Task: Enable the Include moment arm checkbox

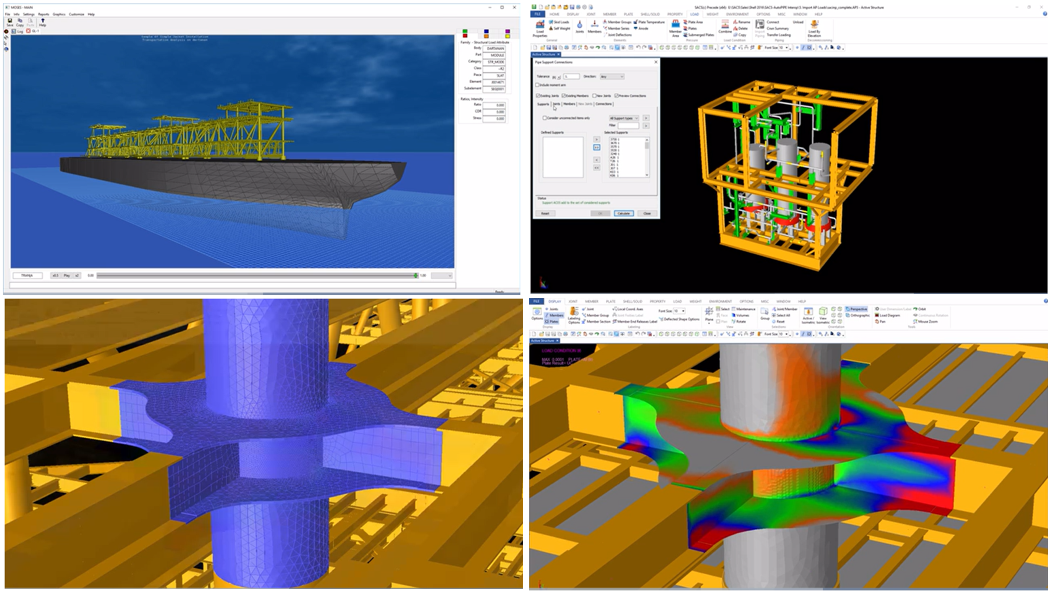Action: tap(538, 85)
